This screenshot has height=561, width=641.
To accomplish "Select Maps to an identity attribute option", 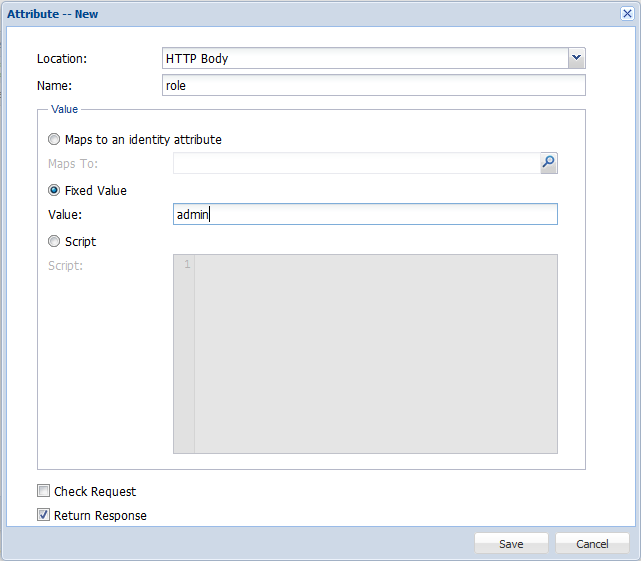I will point(54,140).
